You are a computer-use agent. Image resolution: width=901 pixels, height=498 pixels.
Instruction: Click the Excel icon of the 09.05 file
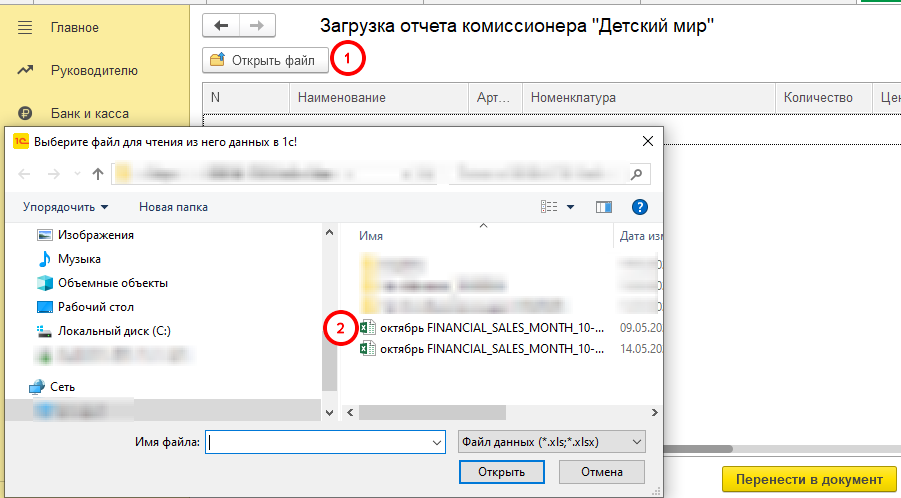point(367,327)
